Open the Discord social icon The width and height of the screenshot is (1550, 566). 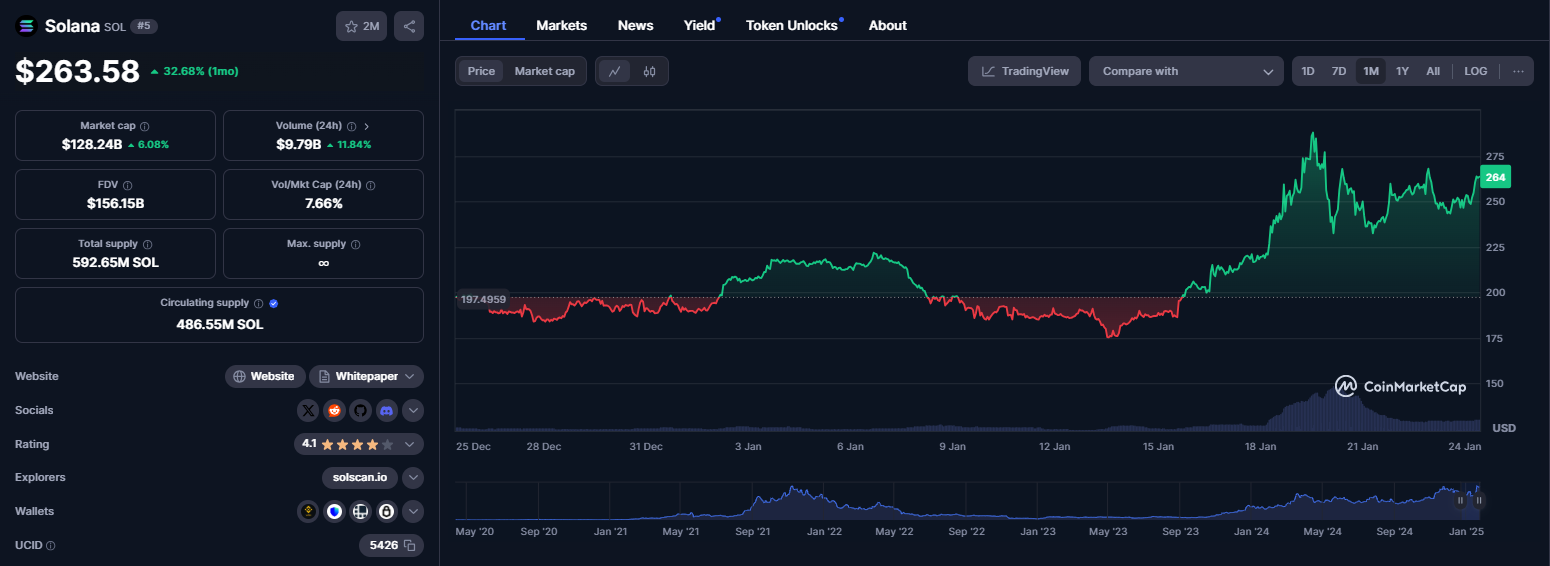[386, 410]
